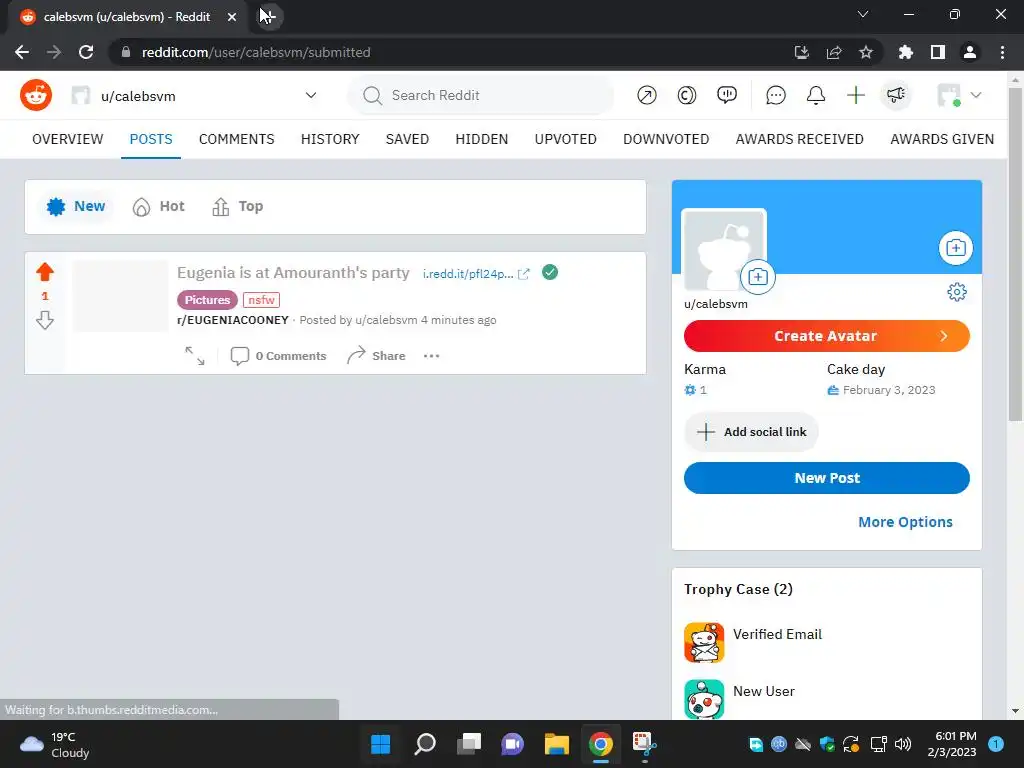Open Windows Start menu
The width and height of the screenshot is (1024, 768).
click(x=381, y=744)
